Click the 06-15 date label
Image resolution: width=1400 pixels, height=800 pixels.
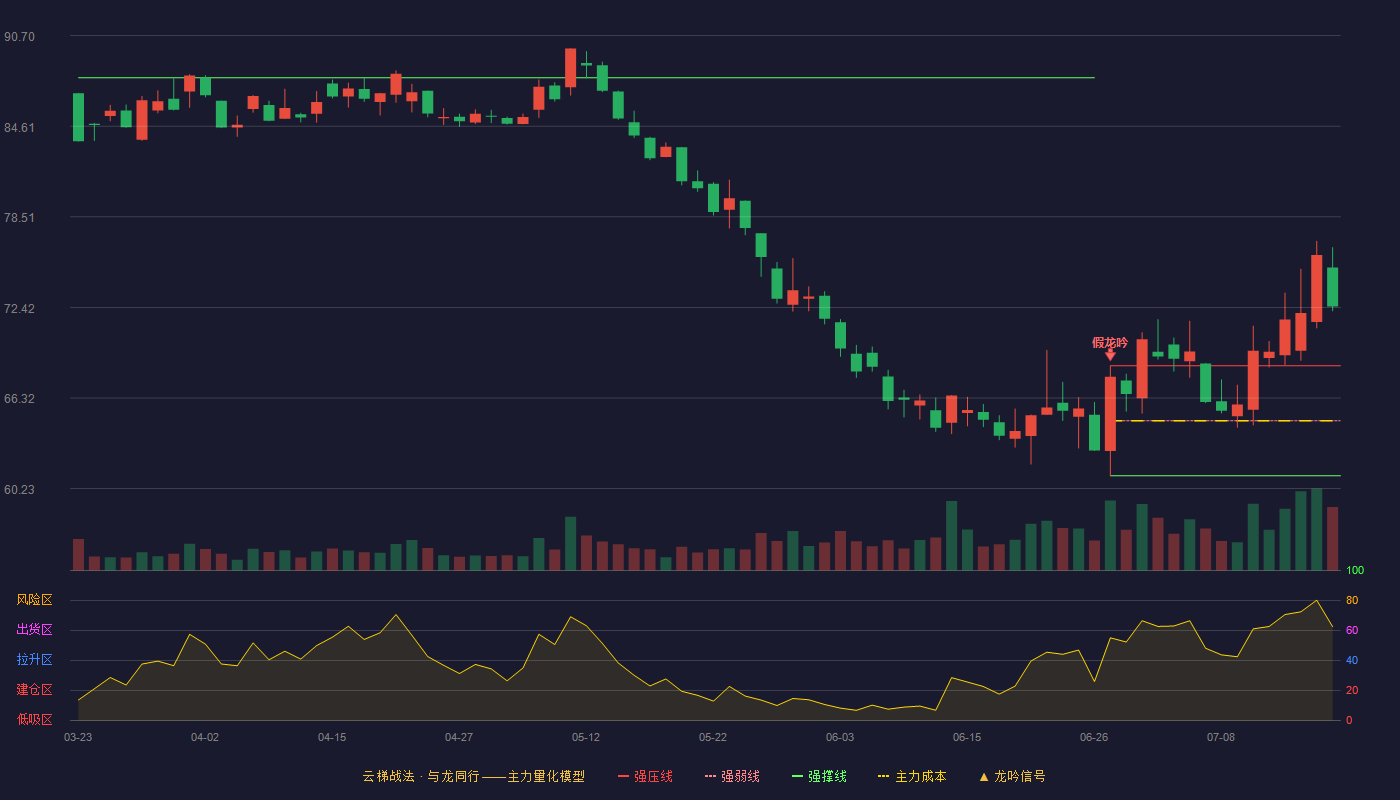point(967,737)
